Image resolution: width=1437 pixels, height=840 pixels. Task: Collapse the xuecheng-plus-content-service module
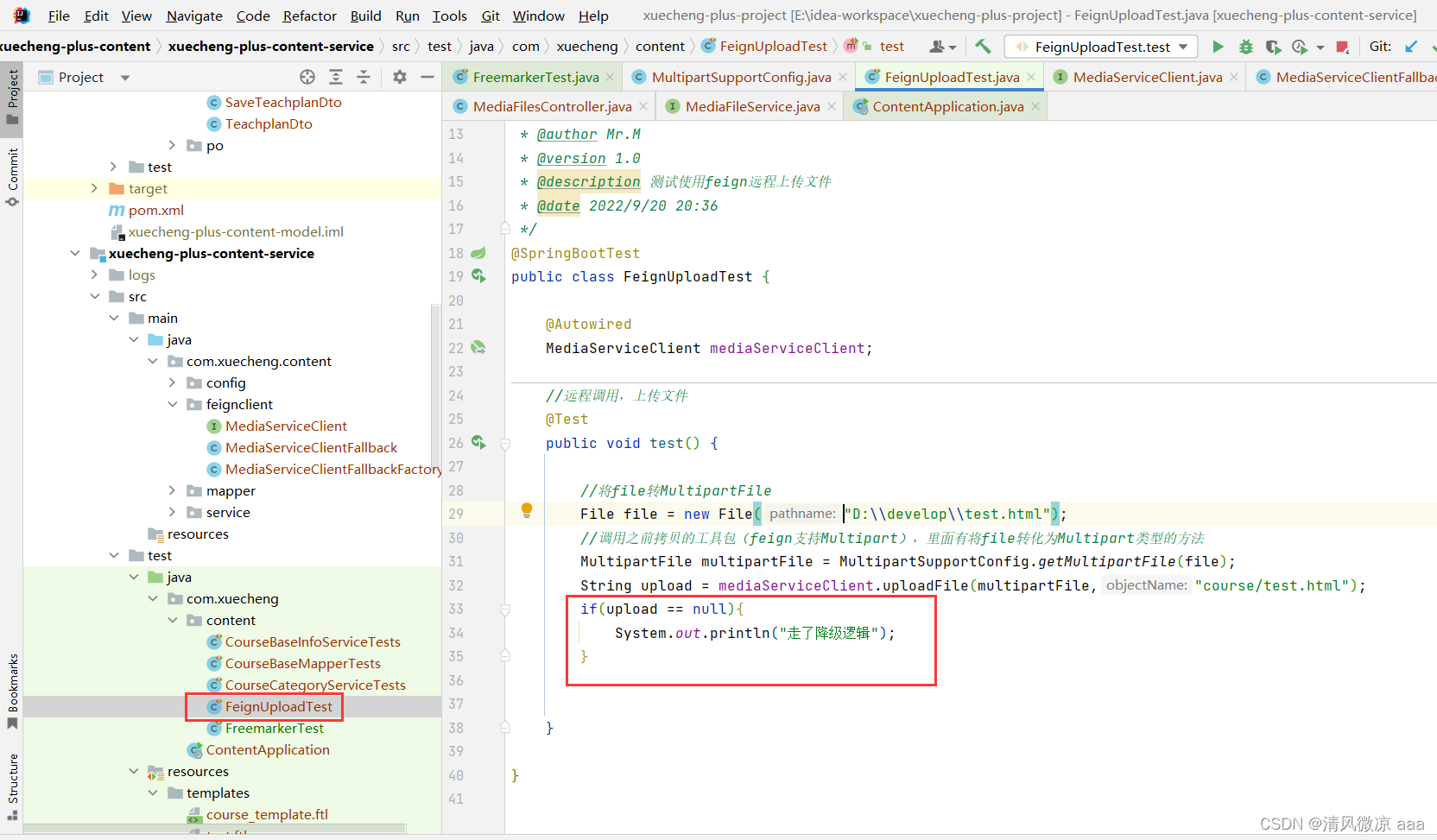[75, 253]
